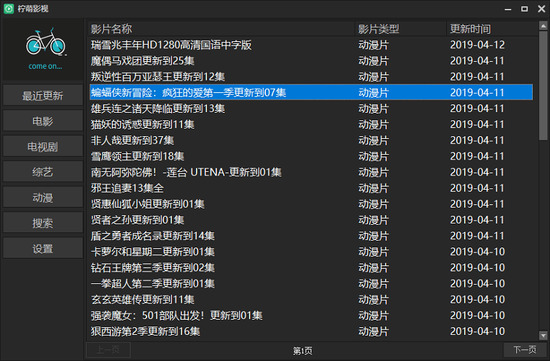Maximize the window
Screen dimensions: 550x361
coord(524,9)
